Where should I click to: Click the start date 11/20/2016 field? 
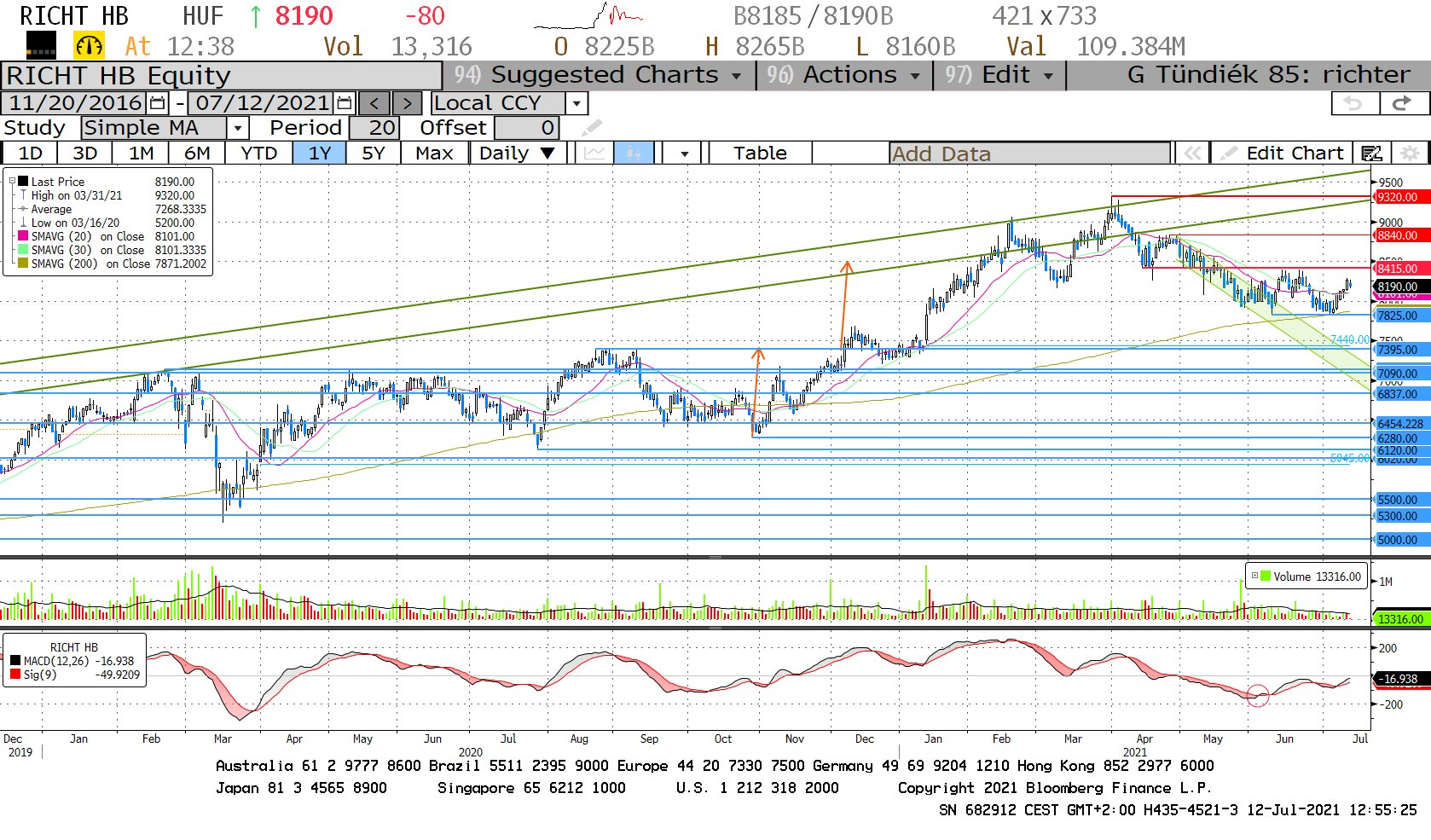(x=75, y=103)
